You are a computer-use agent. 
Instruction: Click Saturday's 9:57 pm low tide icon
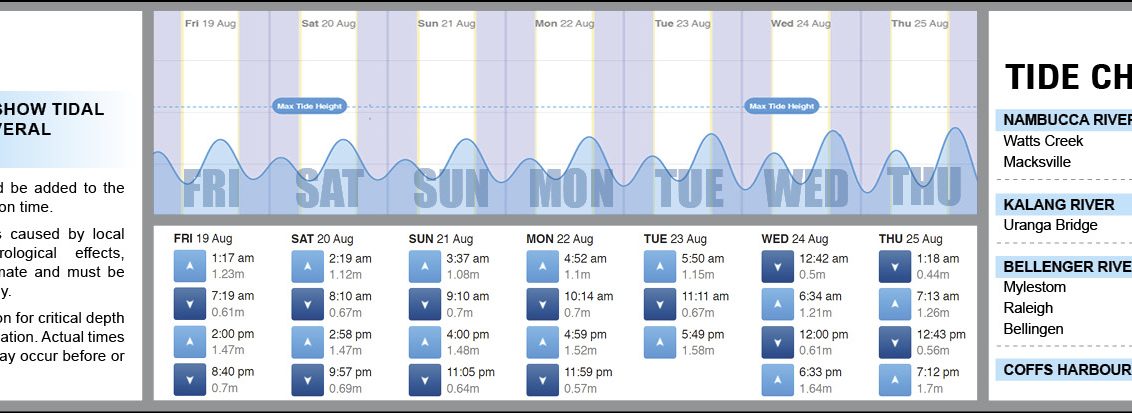(x=307, y=379)
